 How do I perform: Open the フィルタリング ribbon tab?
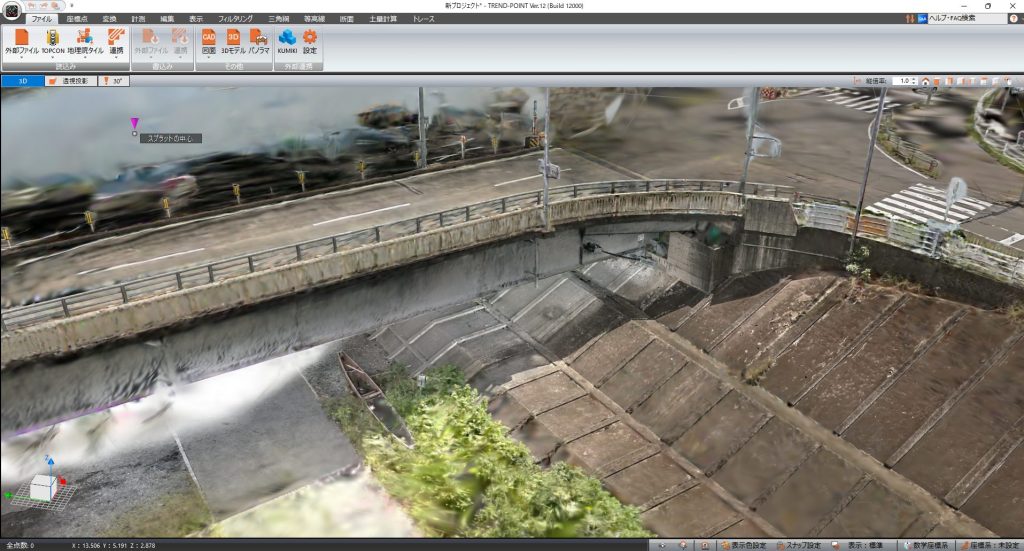[x=235, y=19]
